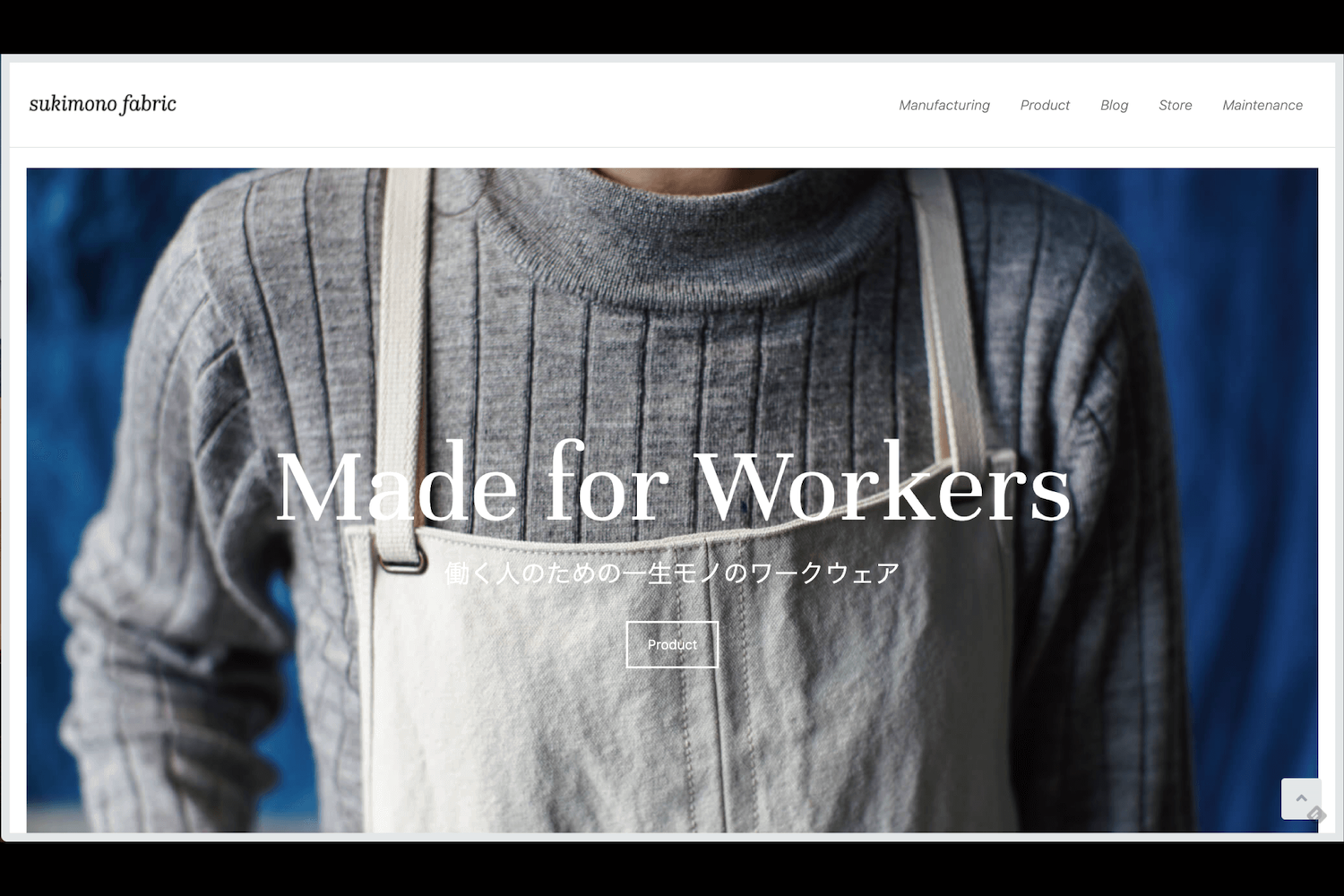This screenshot has width=1344, height=896.
Task: Click the diamond badge icon in corner
Action: click(x=1316, y=814)
